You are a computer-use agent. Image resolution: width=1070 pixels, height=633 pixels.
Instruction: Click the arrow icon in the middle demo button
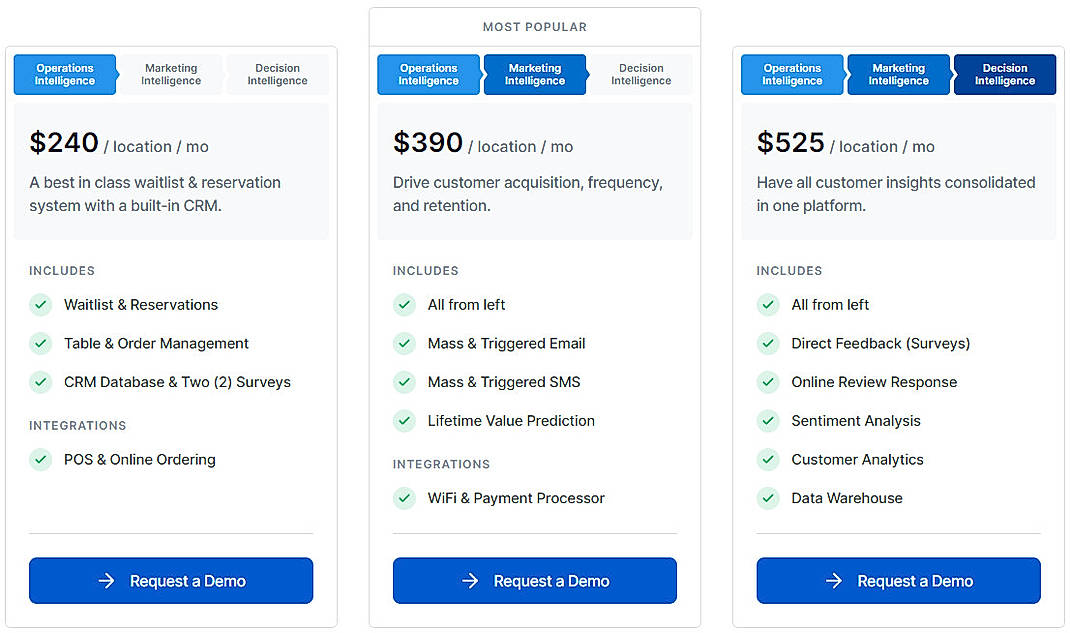pos(471,581)
